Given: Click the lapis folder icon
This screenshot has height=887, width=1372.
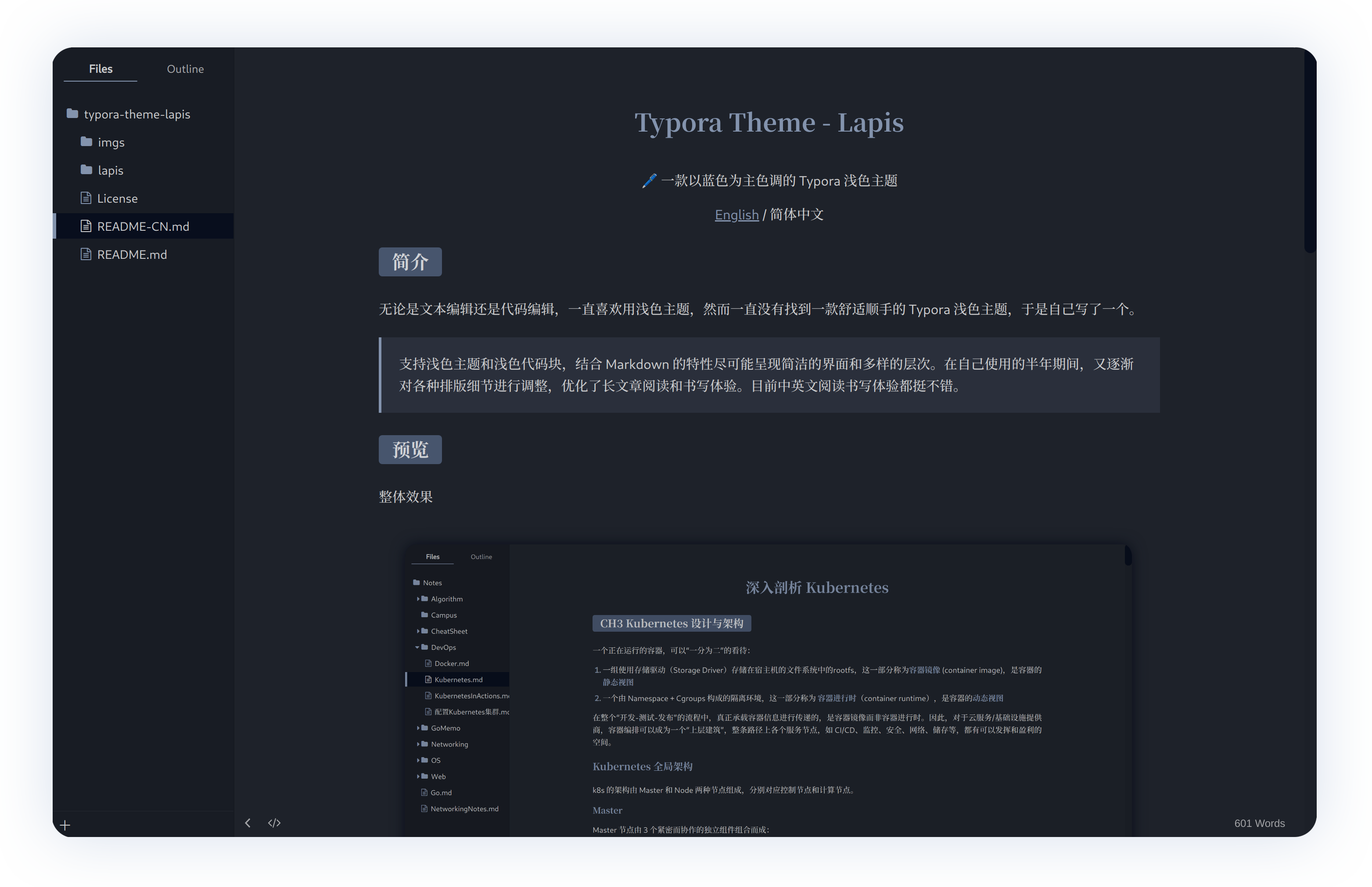Looking at the screenshot, I should click(x=86, y=170).
